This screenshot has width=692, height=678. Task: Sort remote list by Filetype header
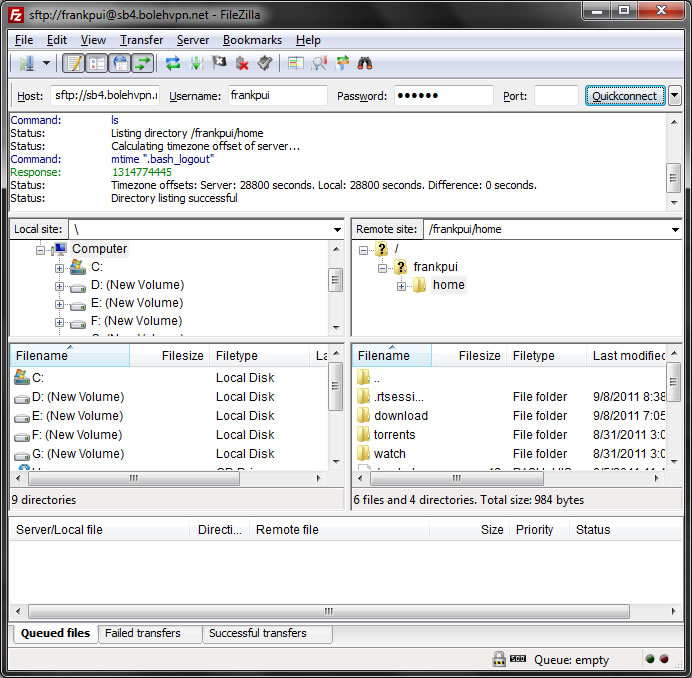click(x=545, y=356)
